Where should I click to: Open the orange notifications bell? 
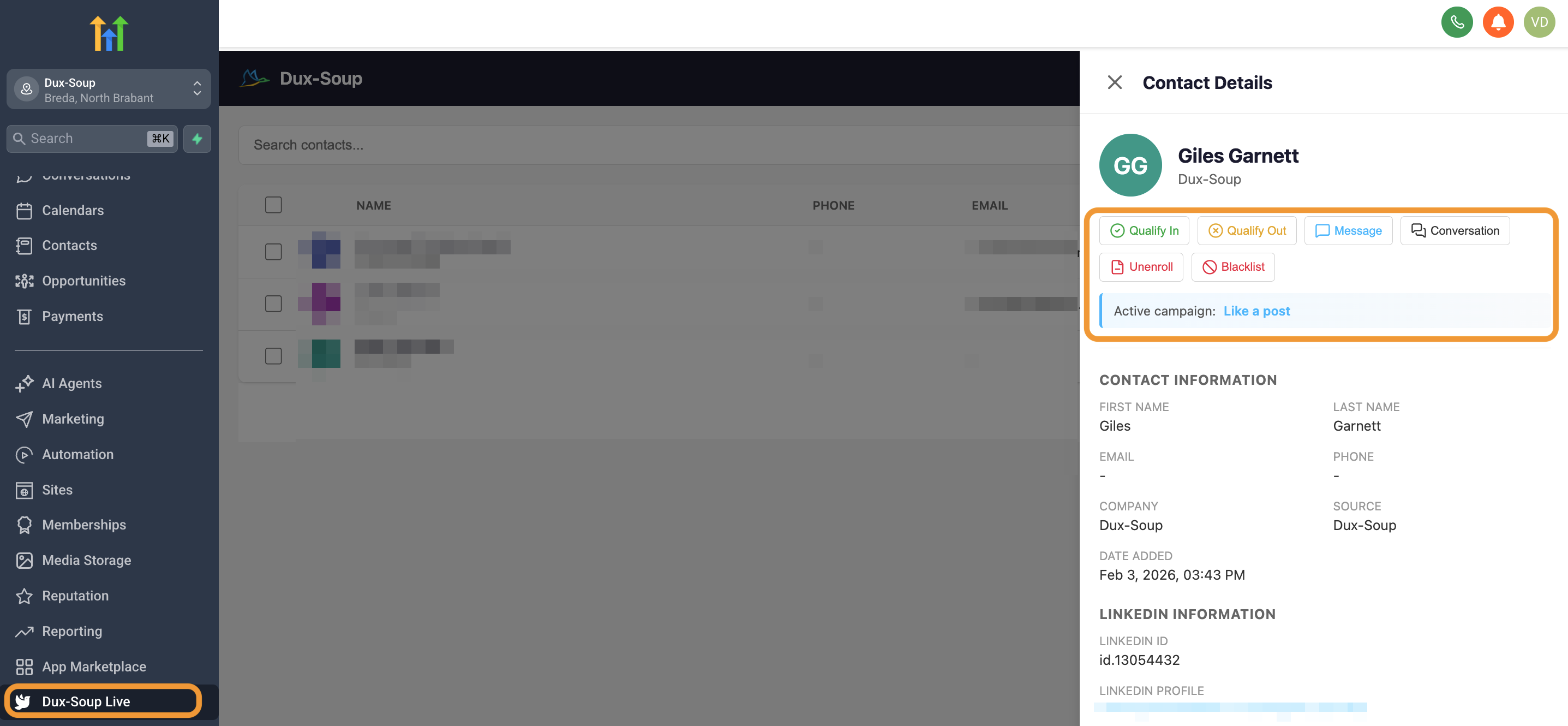coord(1498,22)
